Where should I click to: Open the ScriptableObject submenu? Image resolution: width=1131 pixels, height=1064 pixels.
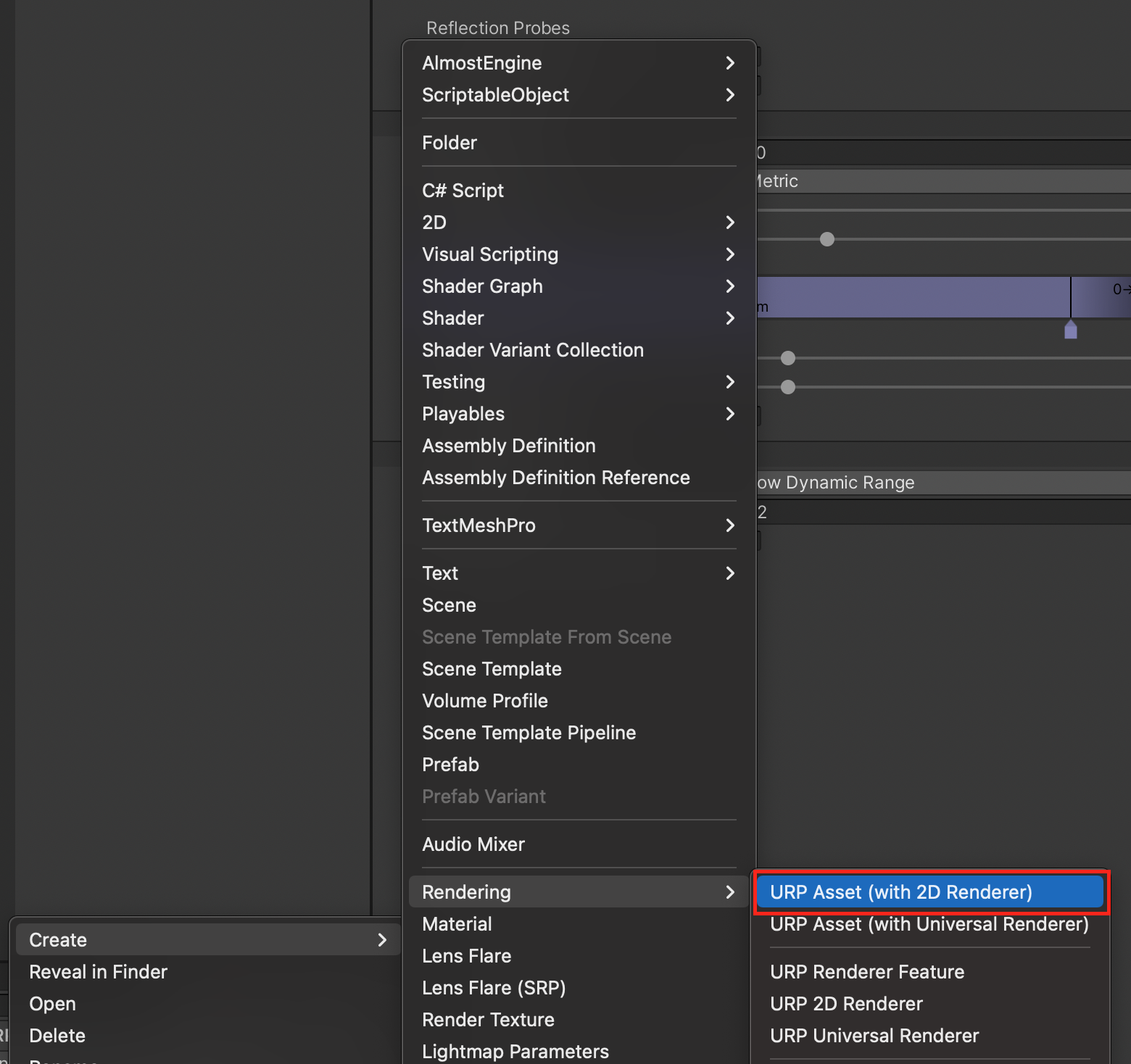(x=579, y=95)
